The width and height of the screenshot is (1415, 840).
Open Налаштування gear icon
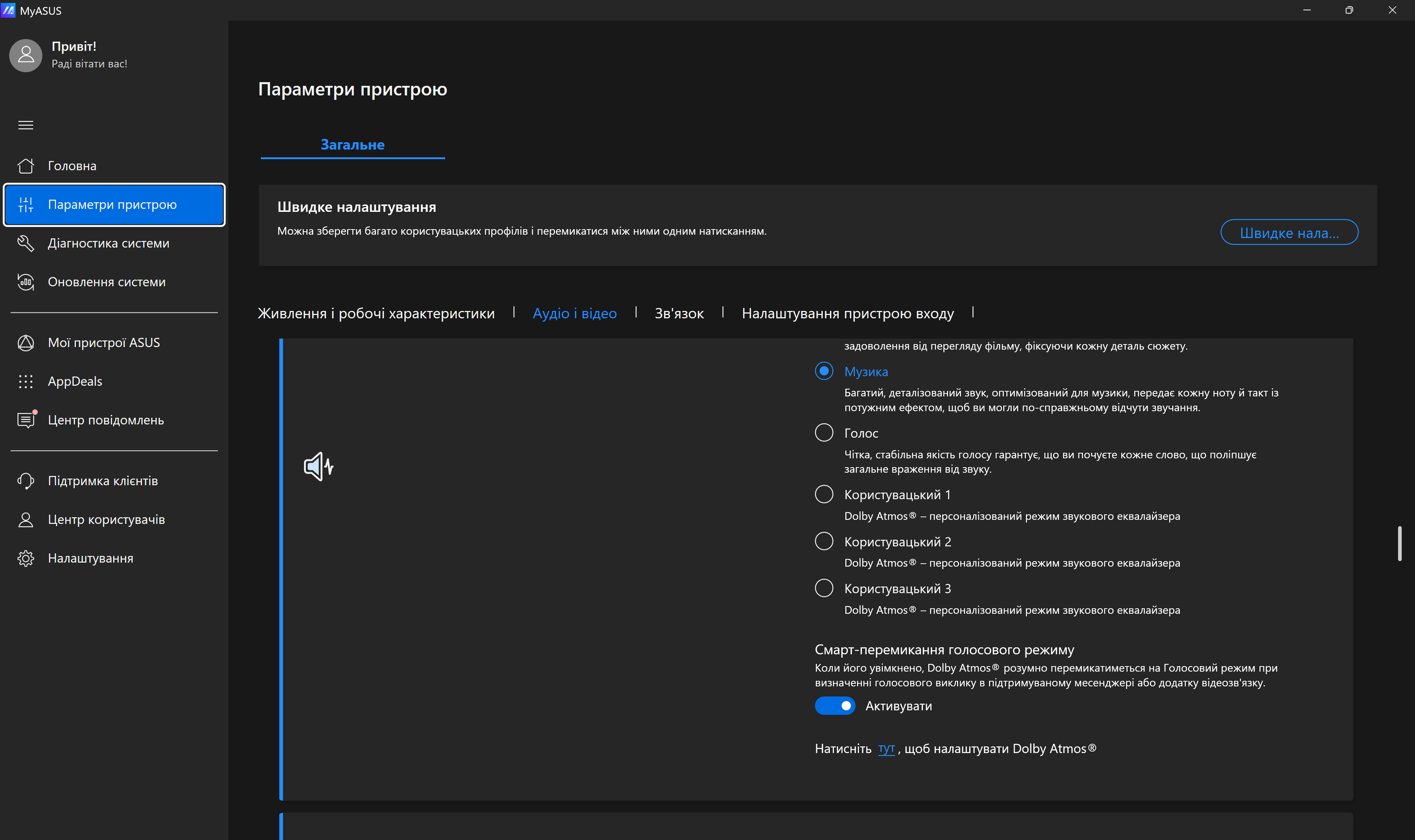pos(25,558)
